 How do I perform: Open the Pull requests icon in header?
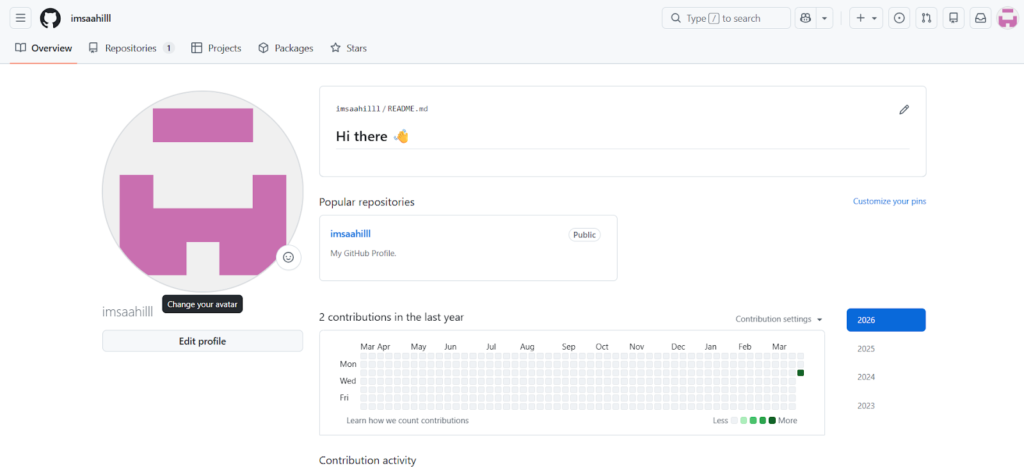click(x=926, y=18)
